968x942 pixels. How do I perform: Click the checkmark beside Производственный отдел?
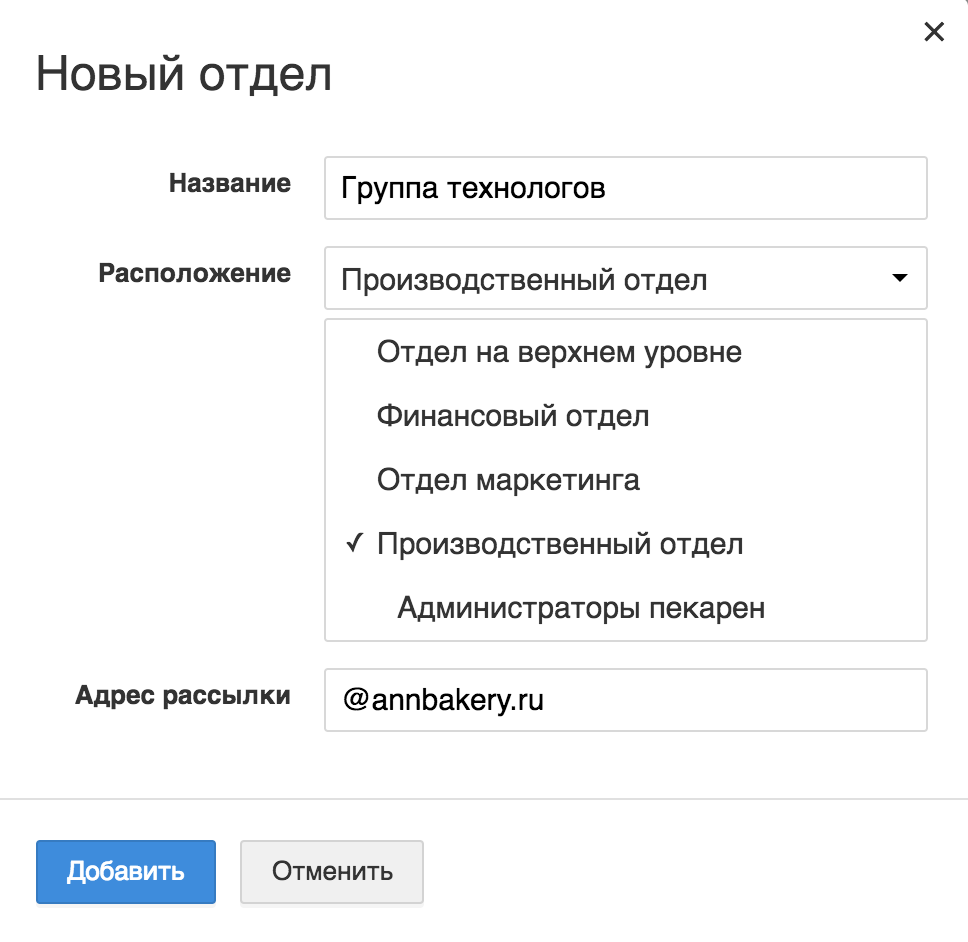pyautogui.click(x=353, y=544)
